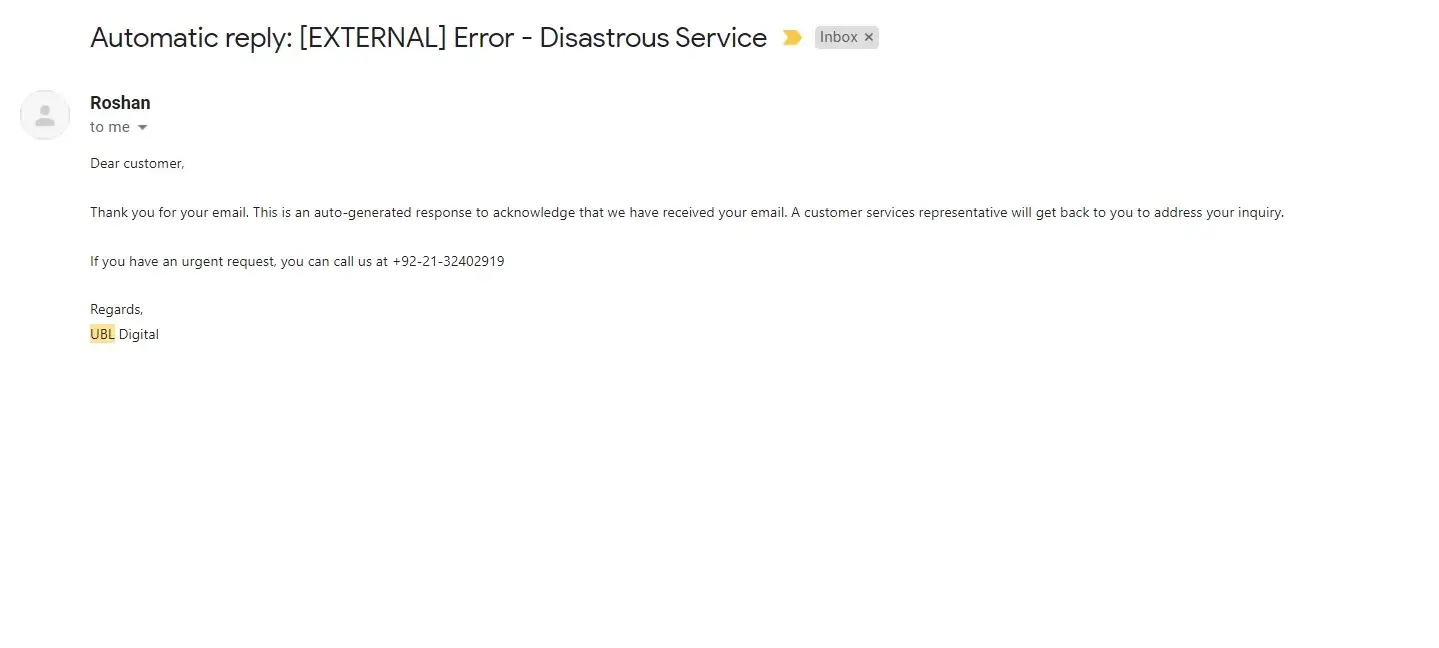The height and width of the screenshot is (648, 1439).
Task: Click Roshan's sender avatar icon
Action: point(45,115)
